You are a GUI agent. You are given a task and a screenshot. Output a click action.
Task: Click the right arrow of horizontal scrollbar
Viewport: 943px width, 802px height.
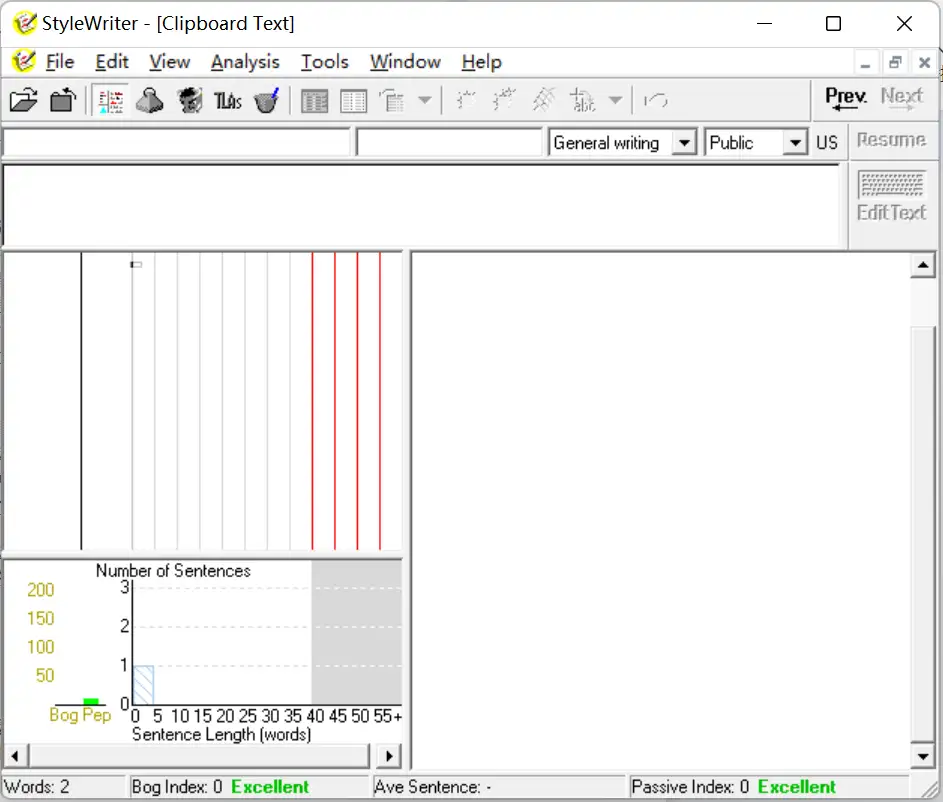point(390,756)
